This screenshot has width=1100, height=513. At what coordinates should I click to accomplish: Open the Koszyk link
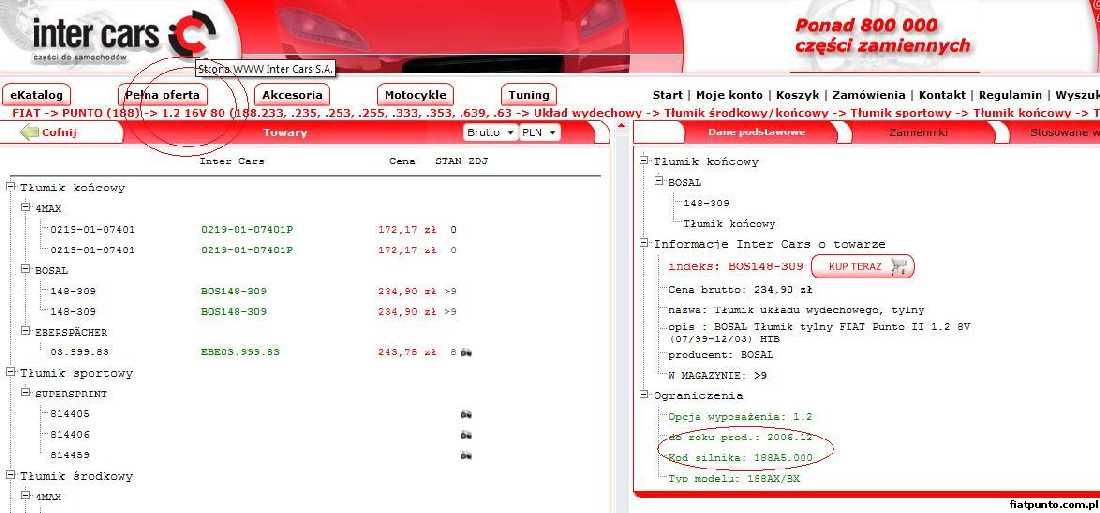tap(796, 95)
